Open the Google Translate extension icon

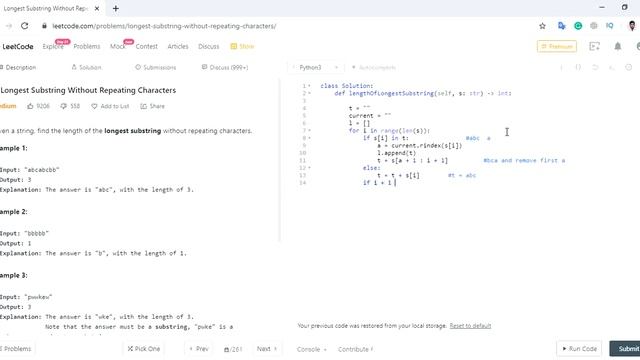point(562,26)
